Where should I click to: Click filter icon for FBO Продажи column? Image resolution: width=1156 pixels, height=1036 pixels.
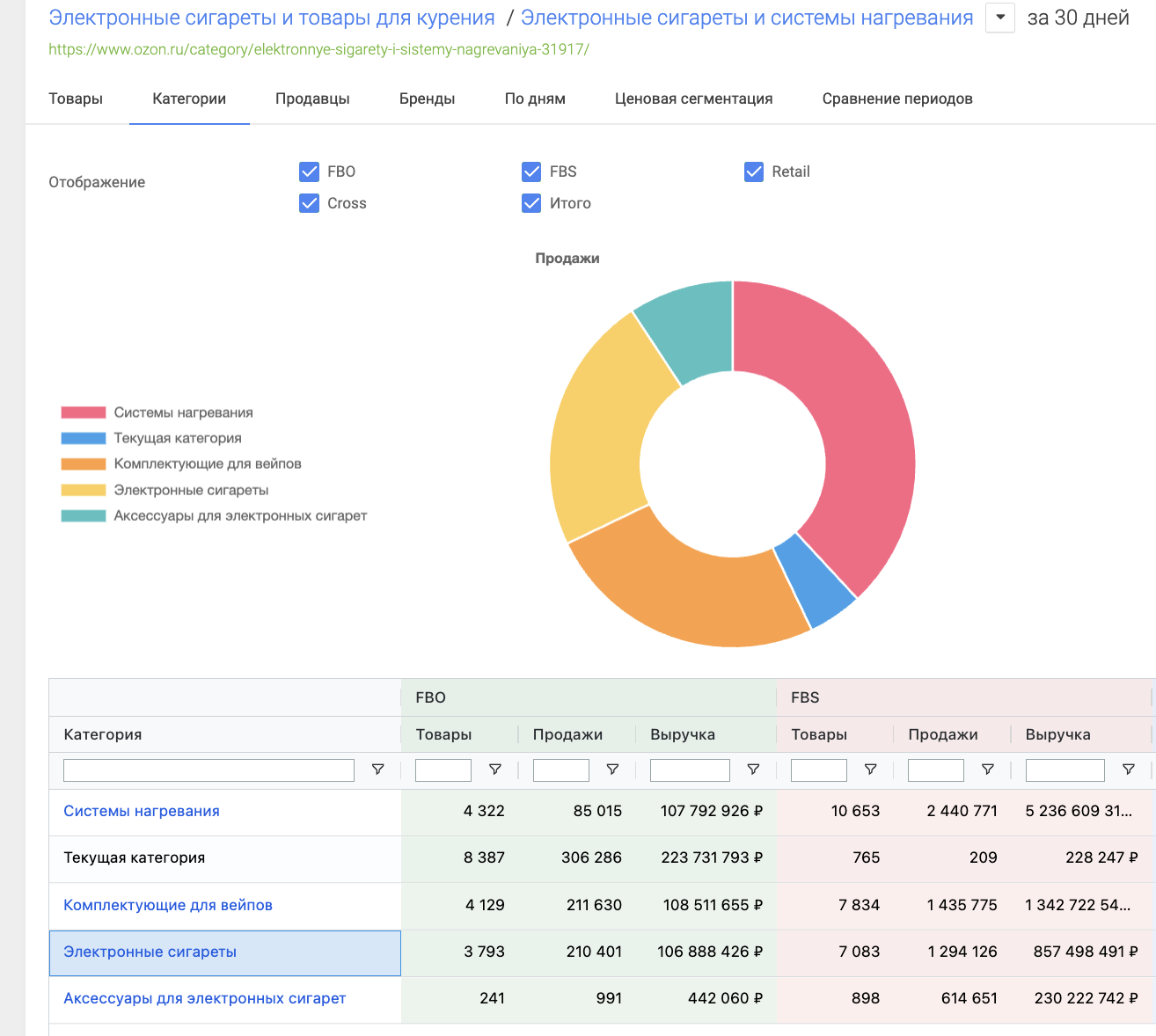click(612, 770)
